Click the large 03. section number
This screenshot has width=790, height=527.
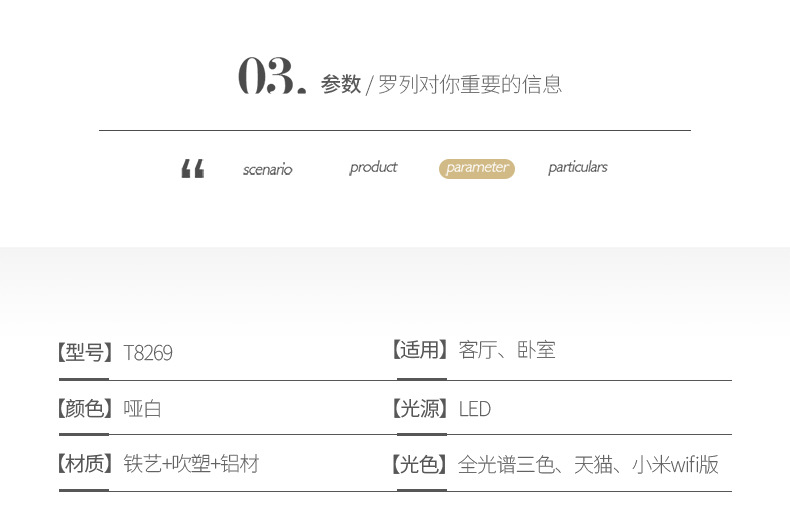(x=271, y=78)
